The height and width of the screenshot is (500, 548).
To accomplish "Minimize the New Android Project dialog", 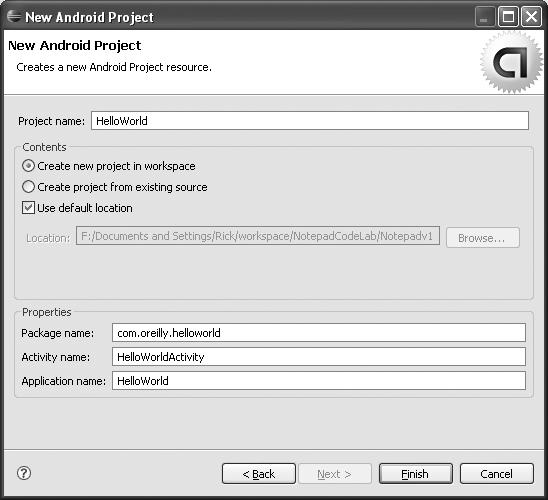I will pyautogui.click(x=485, y=17).
